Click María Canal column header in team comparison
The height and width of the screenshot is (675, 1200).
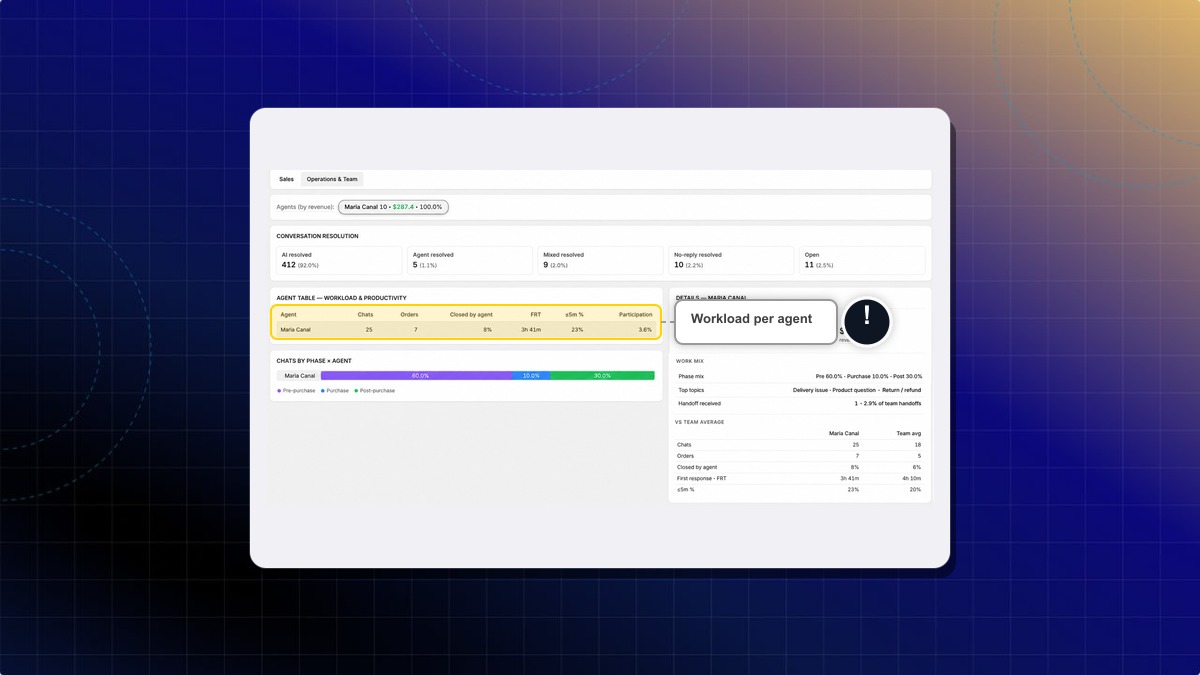[x=844, y=434]
